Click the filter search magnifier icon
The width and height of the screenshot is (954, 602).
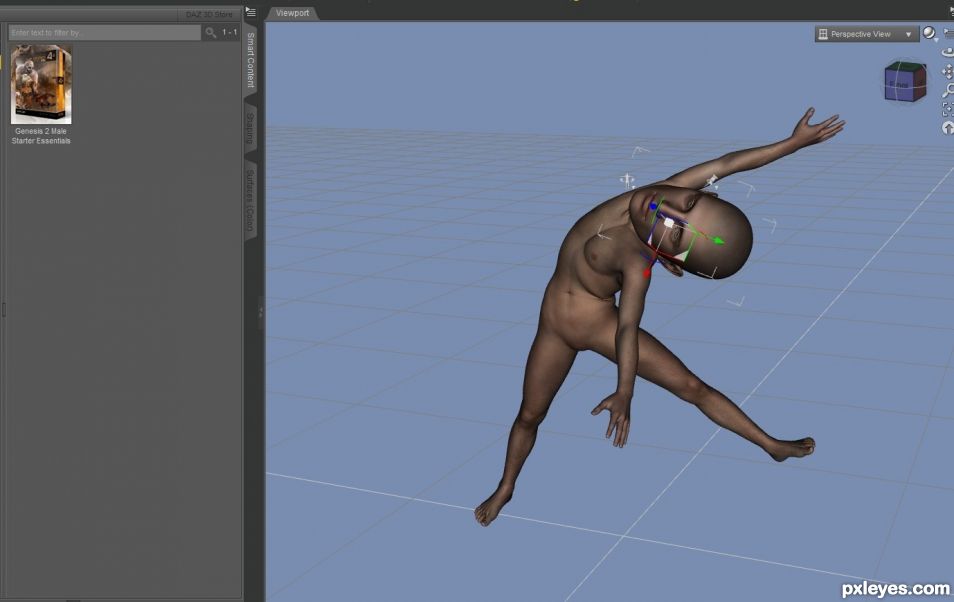pyautogui.click(x=211, y=32)
